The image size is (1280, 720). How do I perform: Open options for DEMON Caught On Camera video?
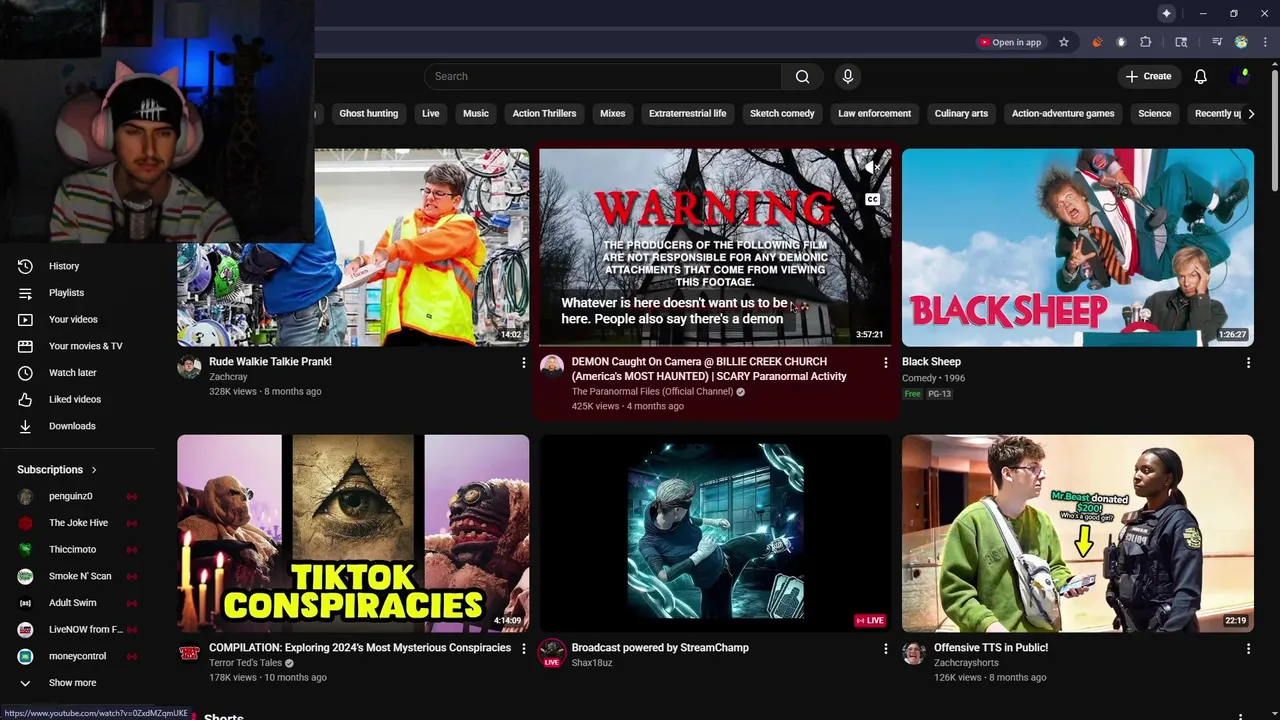click(x=885, y=363)
